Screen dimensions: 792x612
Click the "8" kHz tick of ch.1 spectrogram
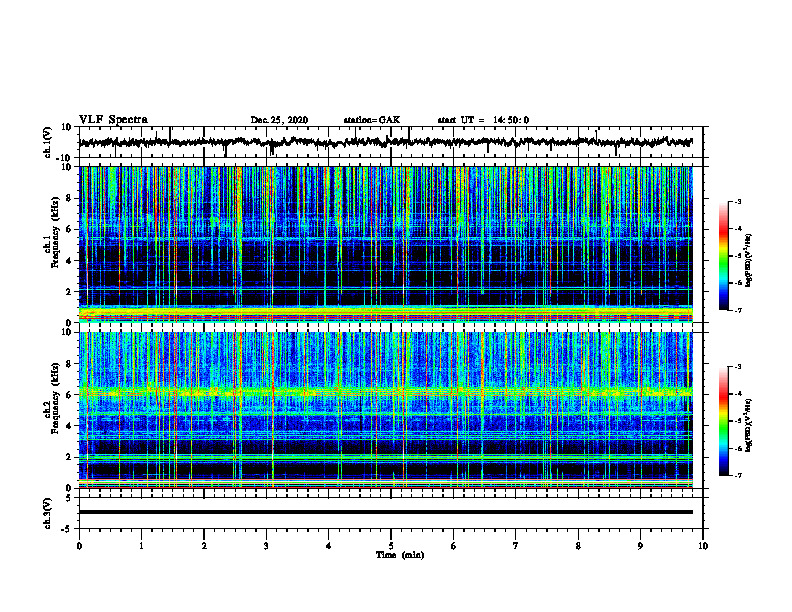pos(70,198)
